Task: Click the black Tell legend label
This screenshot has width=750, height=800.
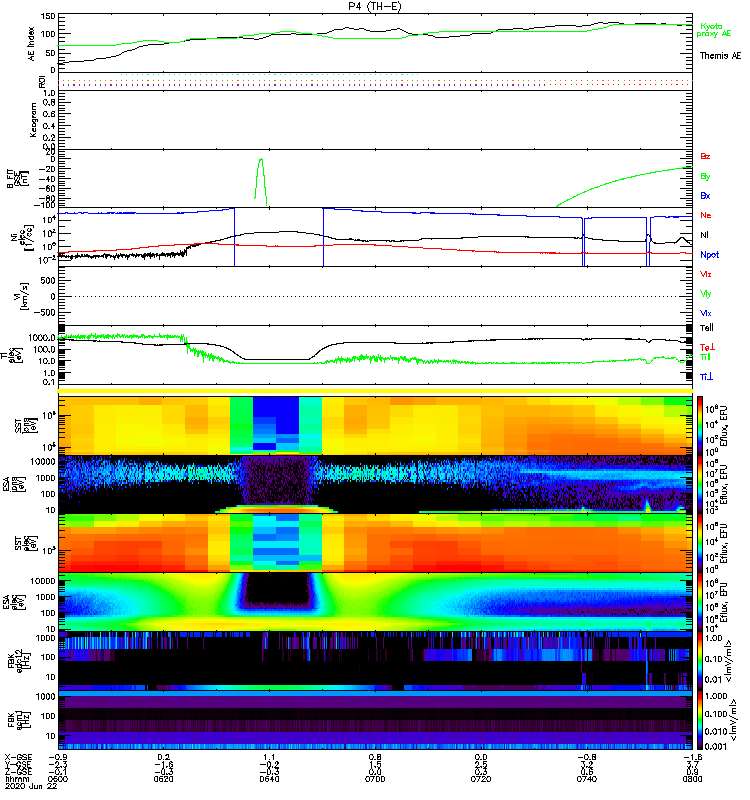Action: (707, 328)
